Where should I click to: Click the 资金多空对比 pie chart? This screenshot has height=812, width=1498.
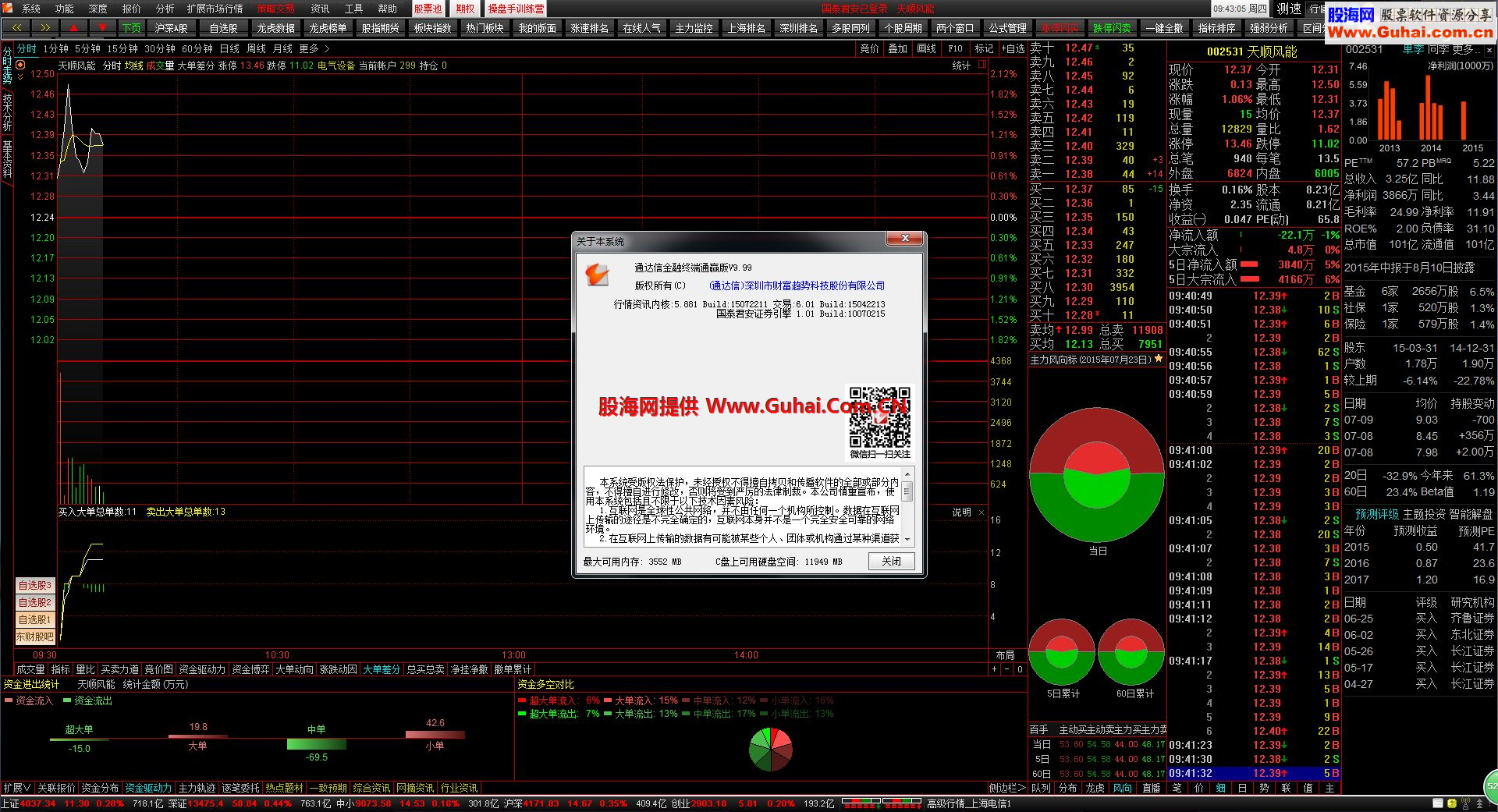point(771,749)
